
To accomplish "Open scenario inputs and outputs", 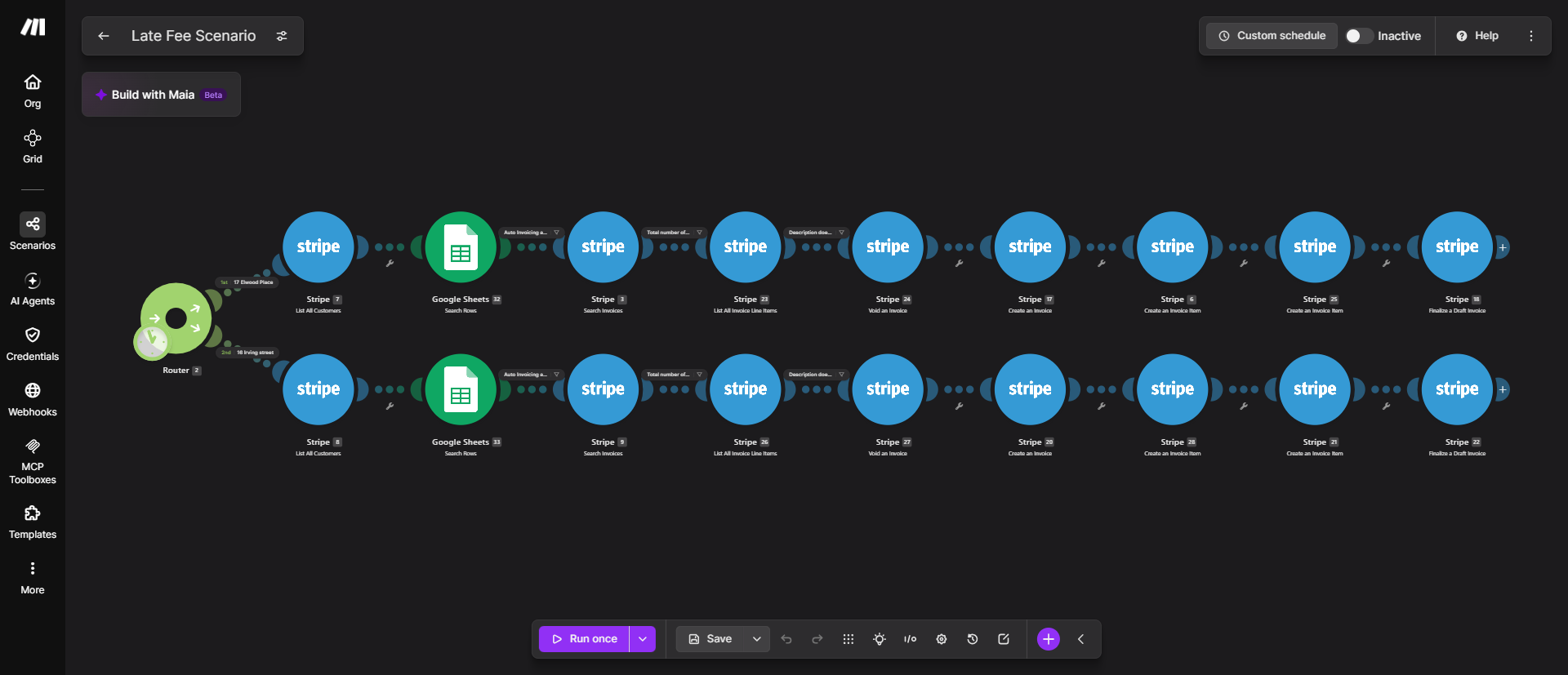I will click(x=911, y=639).
